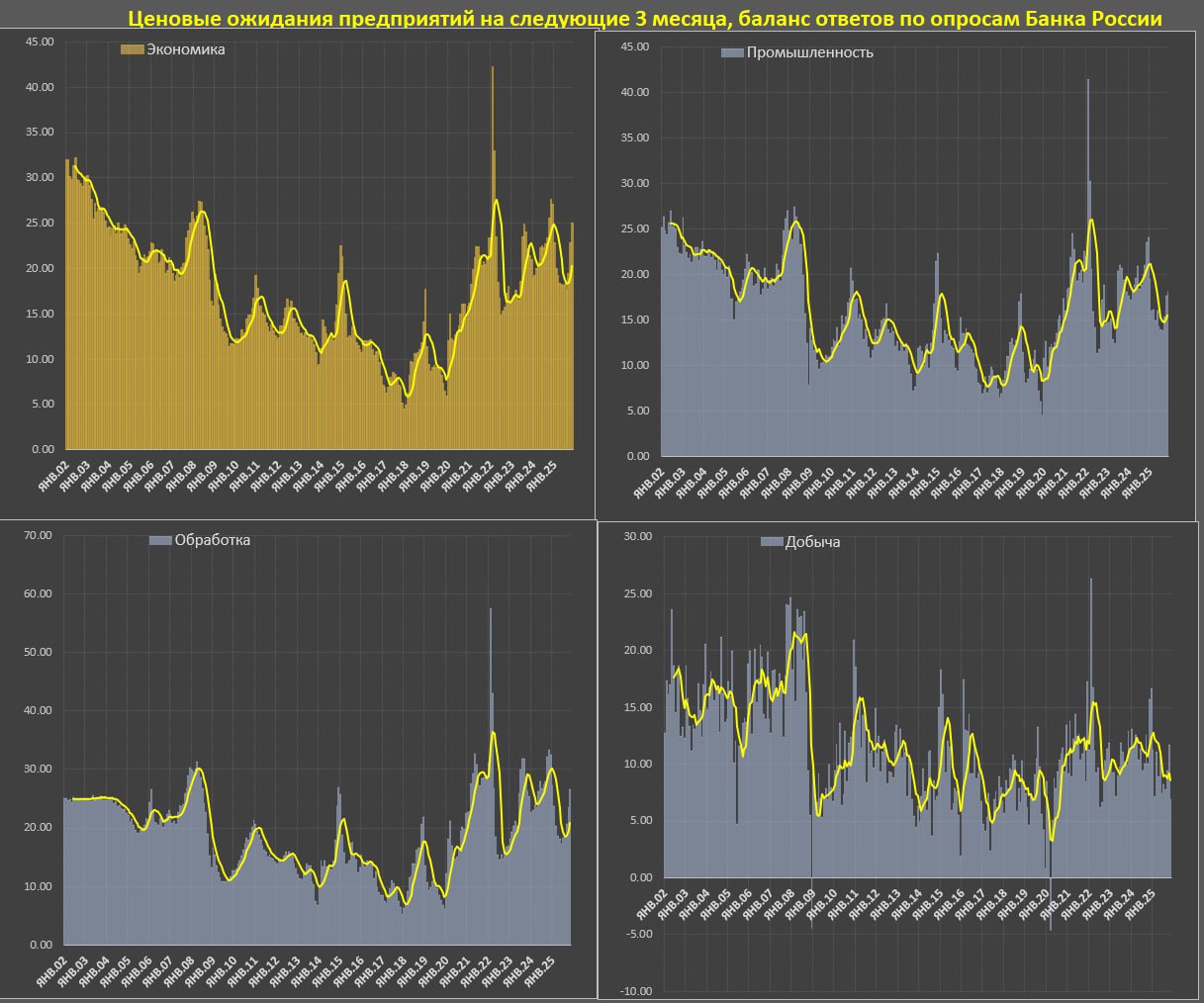Click the -10.00 axis label in Добыча chart

(x=638, y=991)
